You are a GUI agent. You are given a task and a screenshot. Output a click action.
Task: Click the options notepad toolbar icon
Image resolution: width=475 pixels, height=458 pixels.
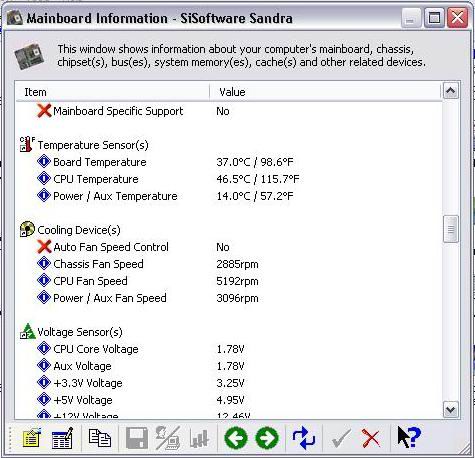pos(32,438)
